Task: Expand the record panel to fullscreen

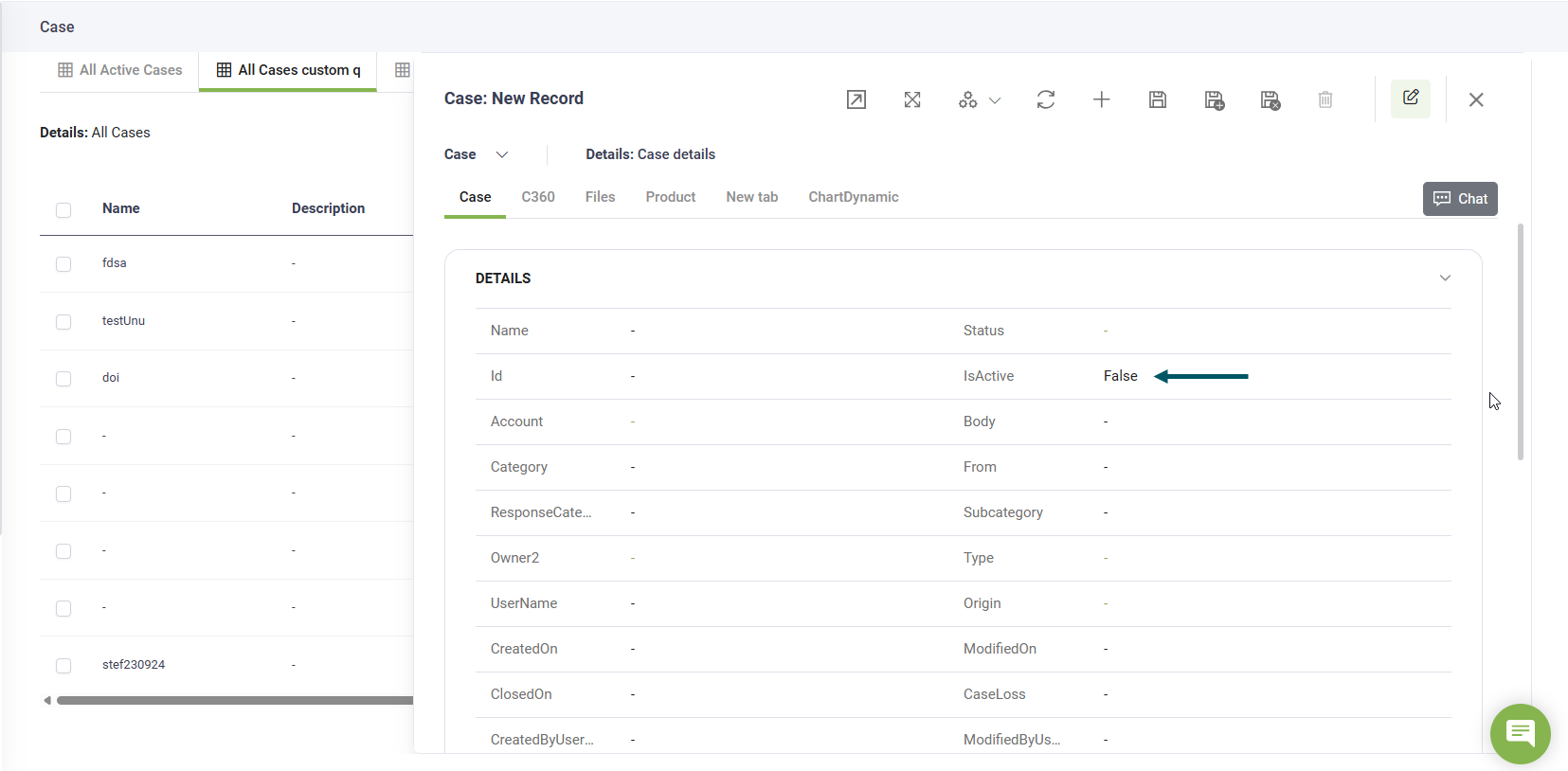Action: [912, 99]
